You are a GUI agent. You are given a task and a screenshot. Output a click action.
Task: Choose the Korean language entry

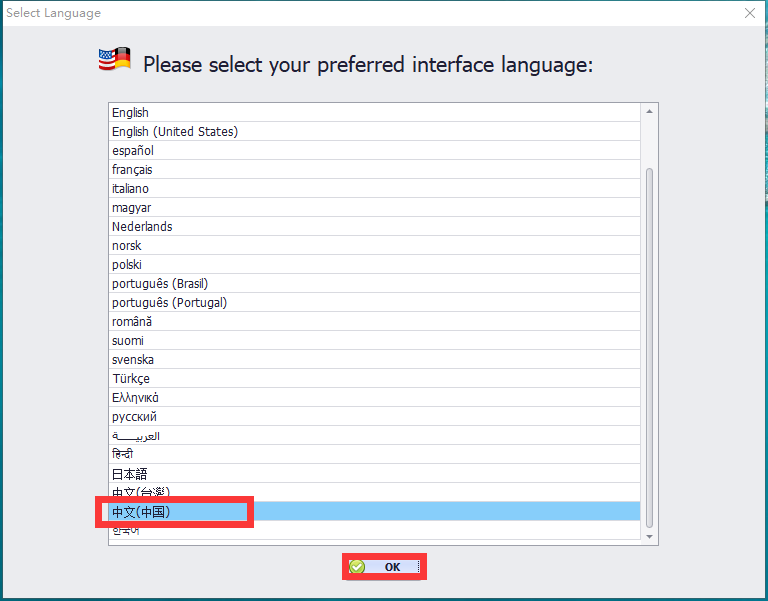(374, 530)
